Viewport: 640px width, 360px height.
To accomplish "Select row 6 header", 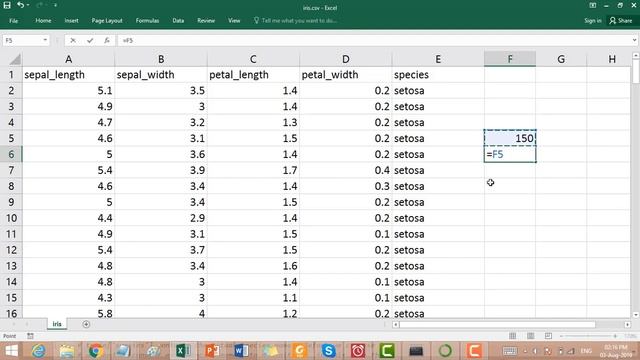I will point(11,154).
